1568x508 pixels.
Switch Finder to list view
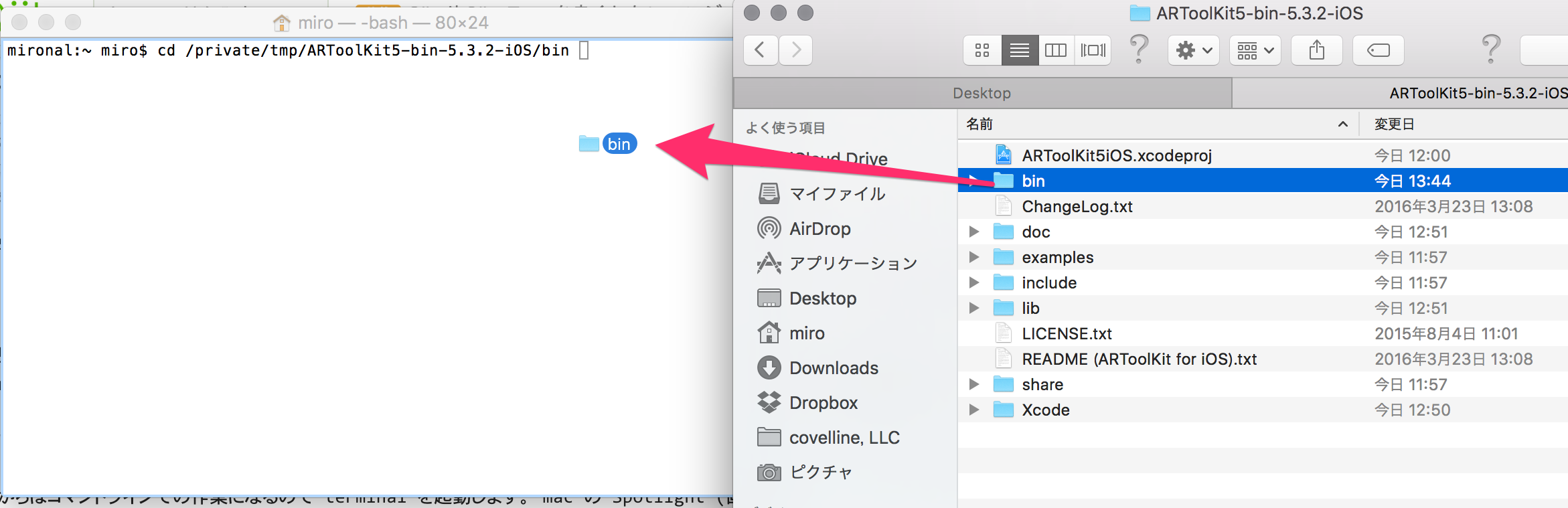[x=1020, y=50]
